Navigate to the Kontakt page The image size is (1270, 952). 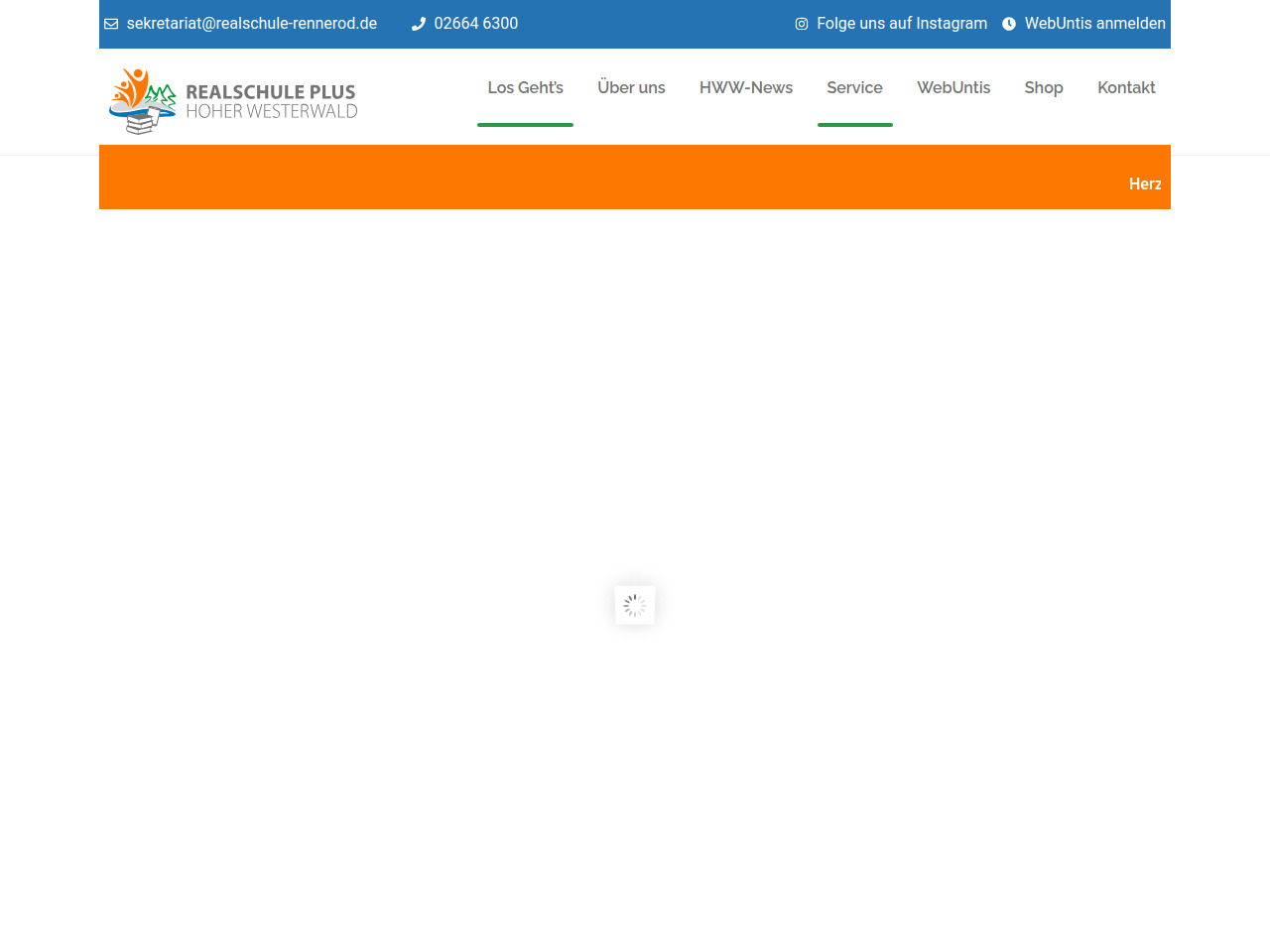click(1126, 87)
